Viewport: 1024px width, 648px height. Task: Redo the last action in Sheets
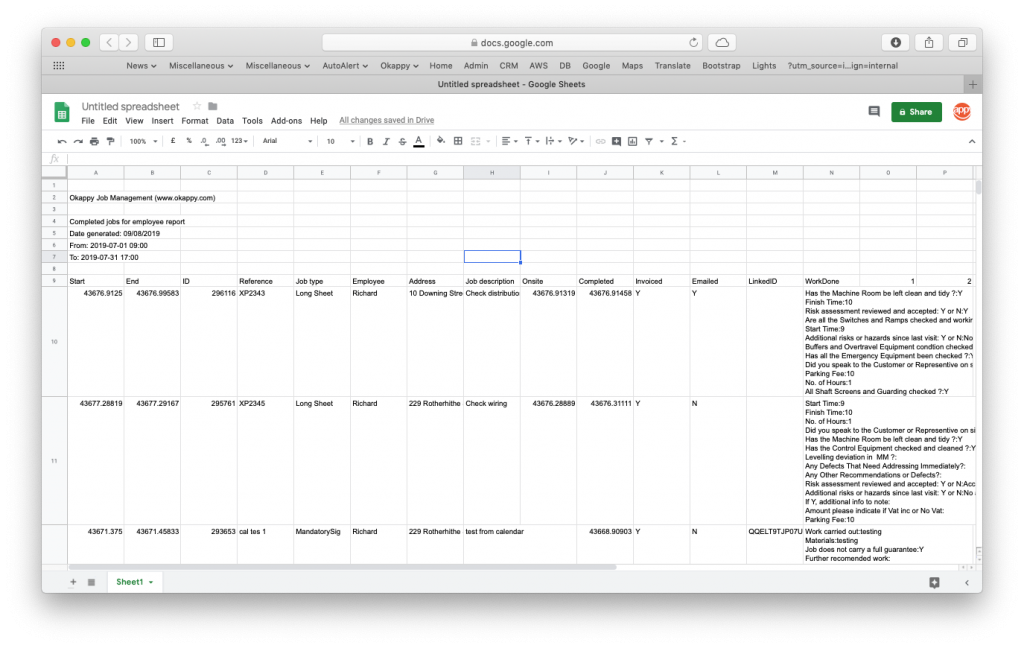[78, 141]
